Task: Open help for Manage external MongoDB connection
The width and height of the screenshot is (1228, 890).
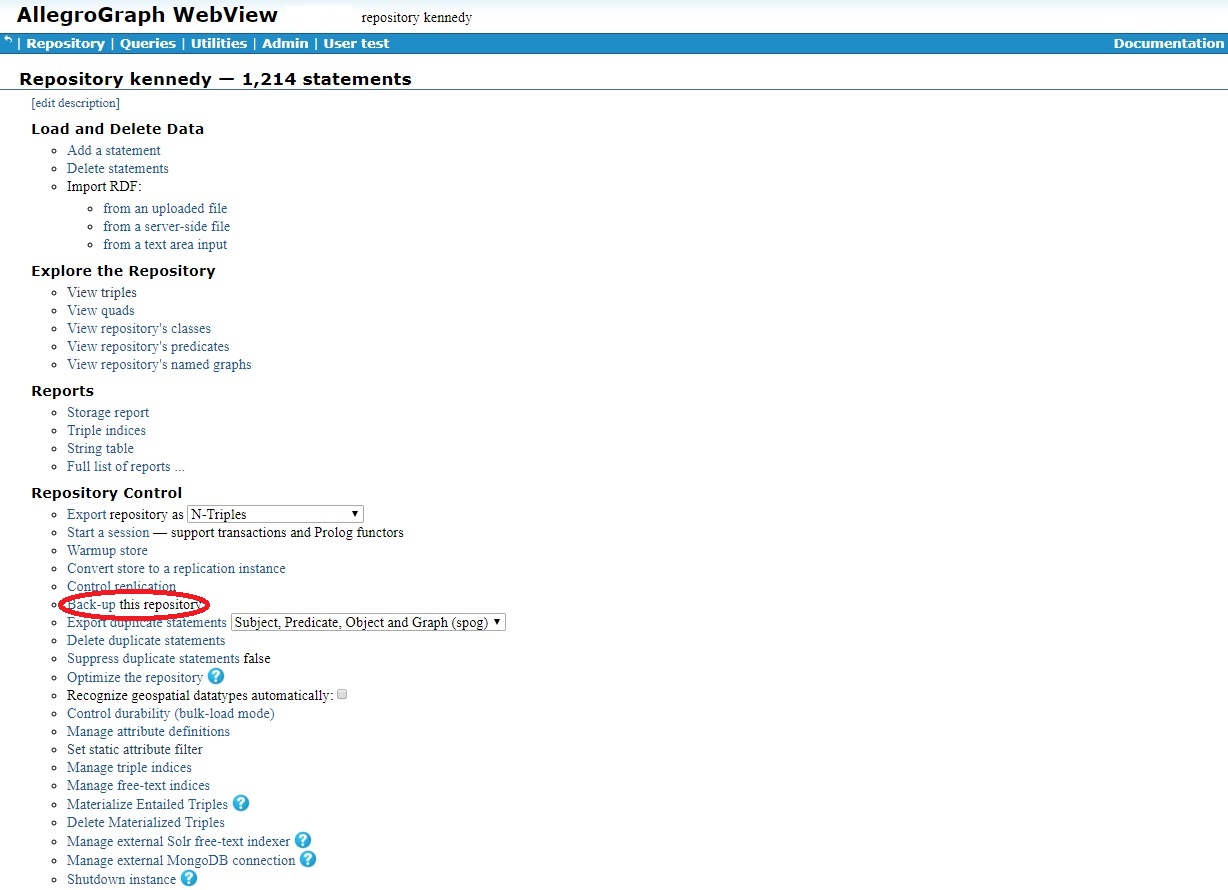Action: tap(308, 859)
